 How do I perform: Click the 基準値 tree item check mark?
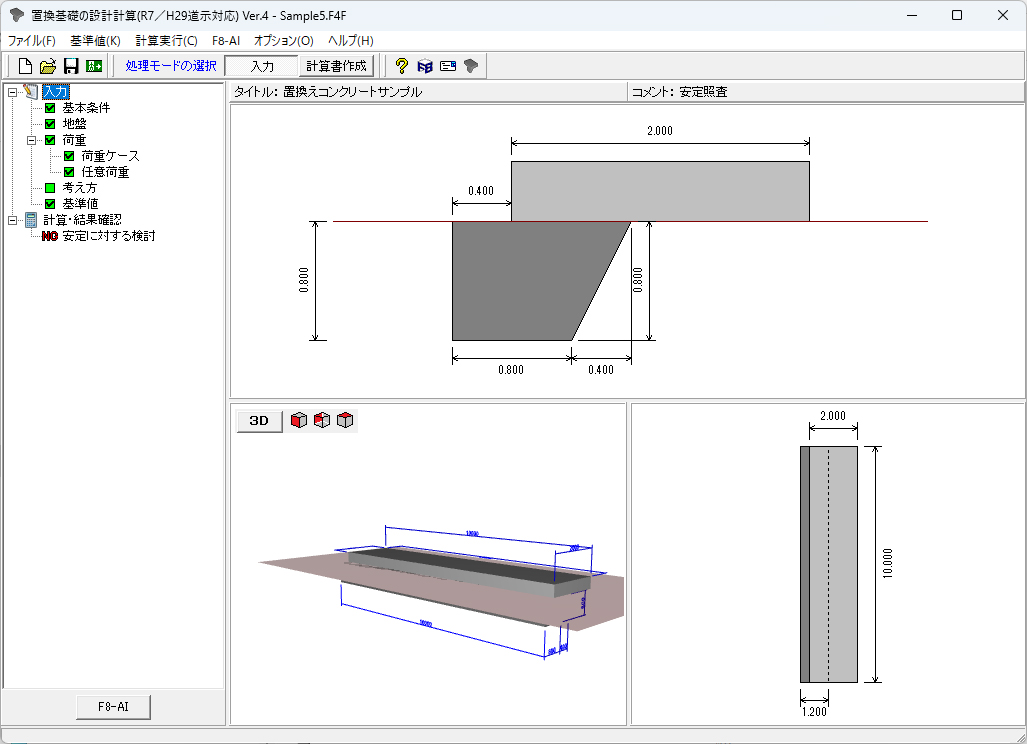(50, 204)
